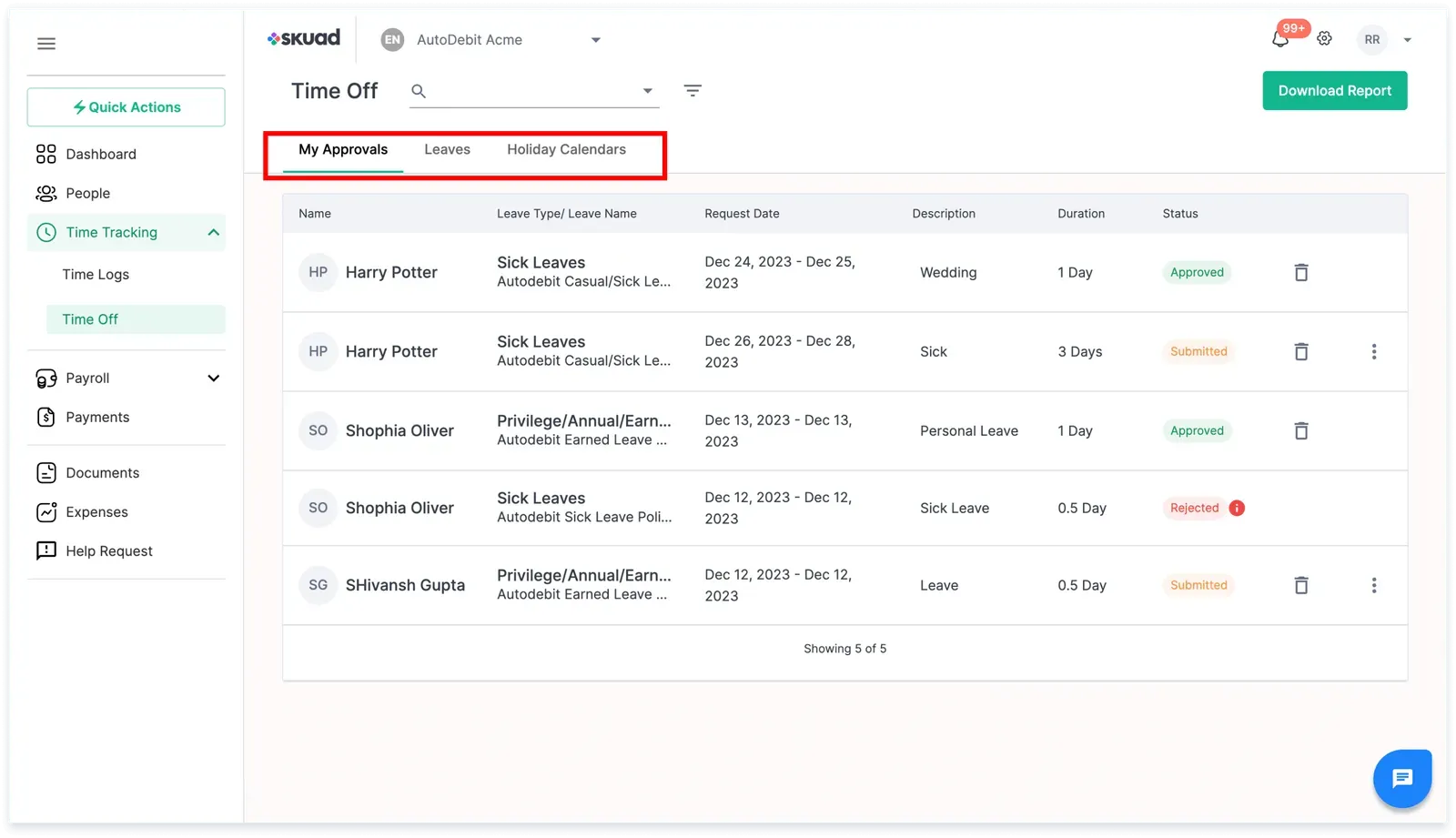Click the Leave Type/ Leave Name header
This screenshot has height=838, width=1456.
click(x=567, y=214)
